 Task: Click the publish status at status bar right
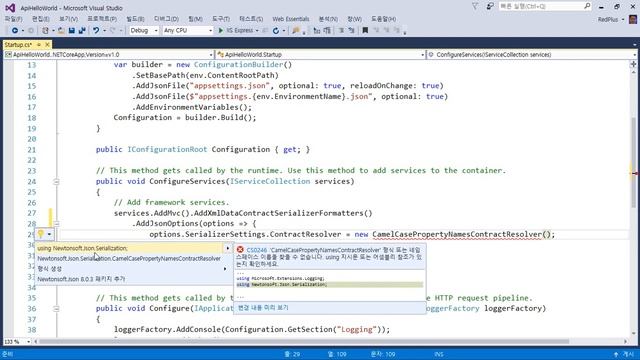point(624,354)
